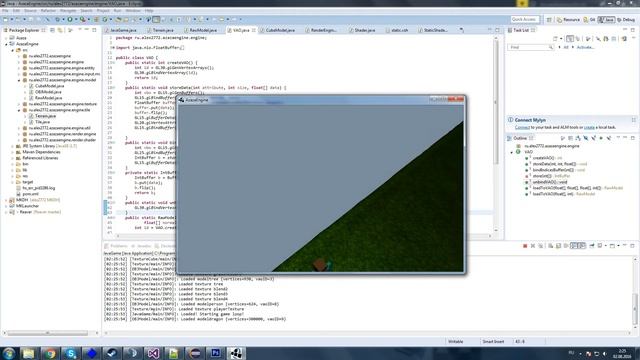Click the Find field in Task List

click(530, 47)
